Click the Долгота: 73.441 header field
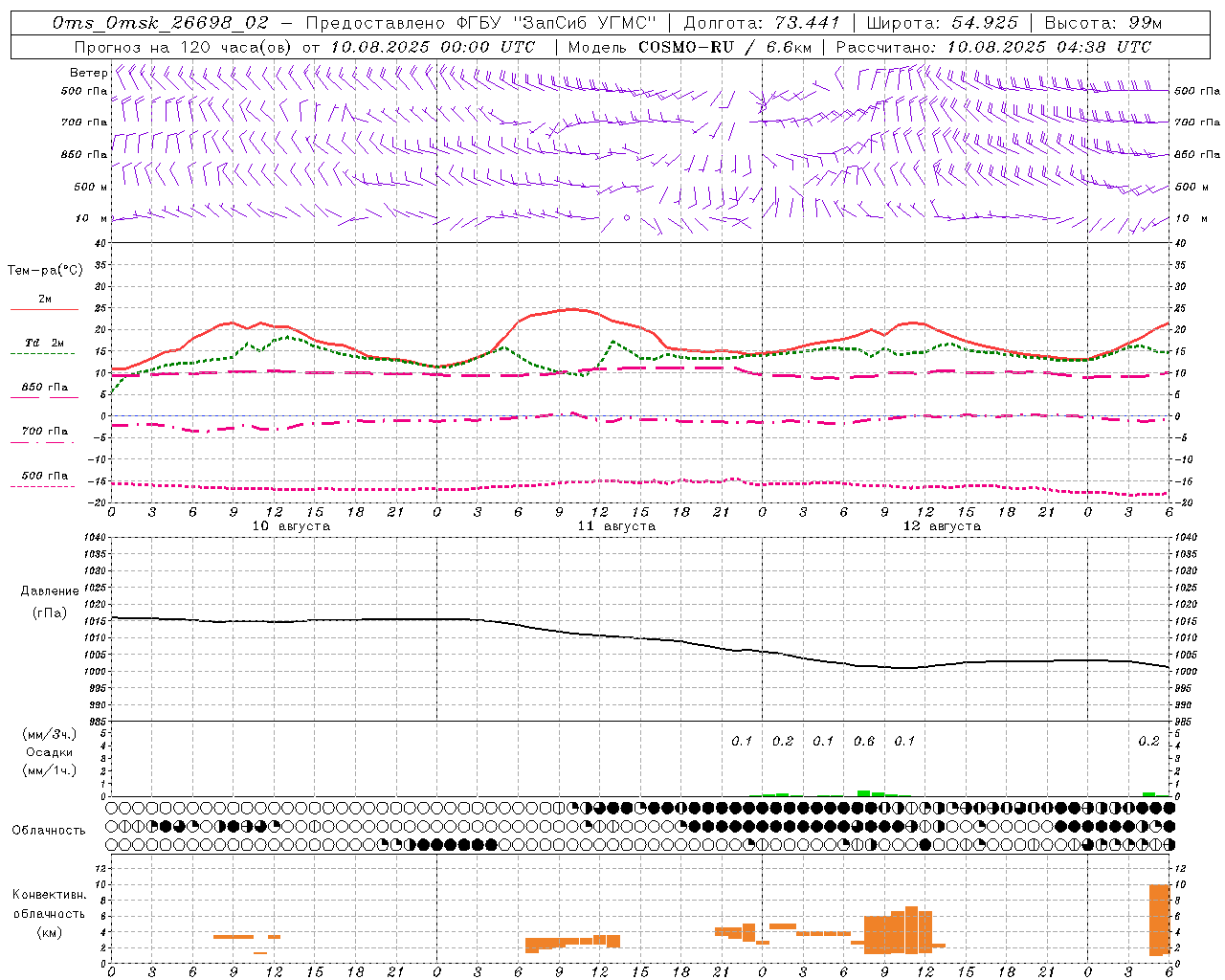 [x=761, y=23]
